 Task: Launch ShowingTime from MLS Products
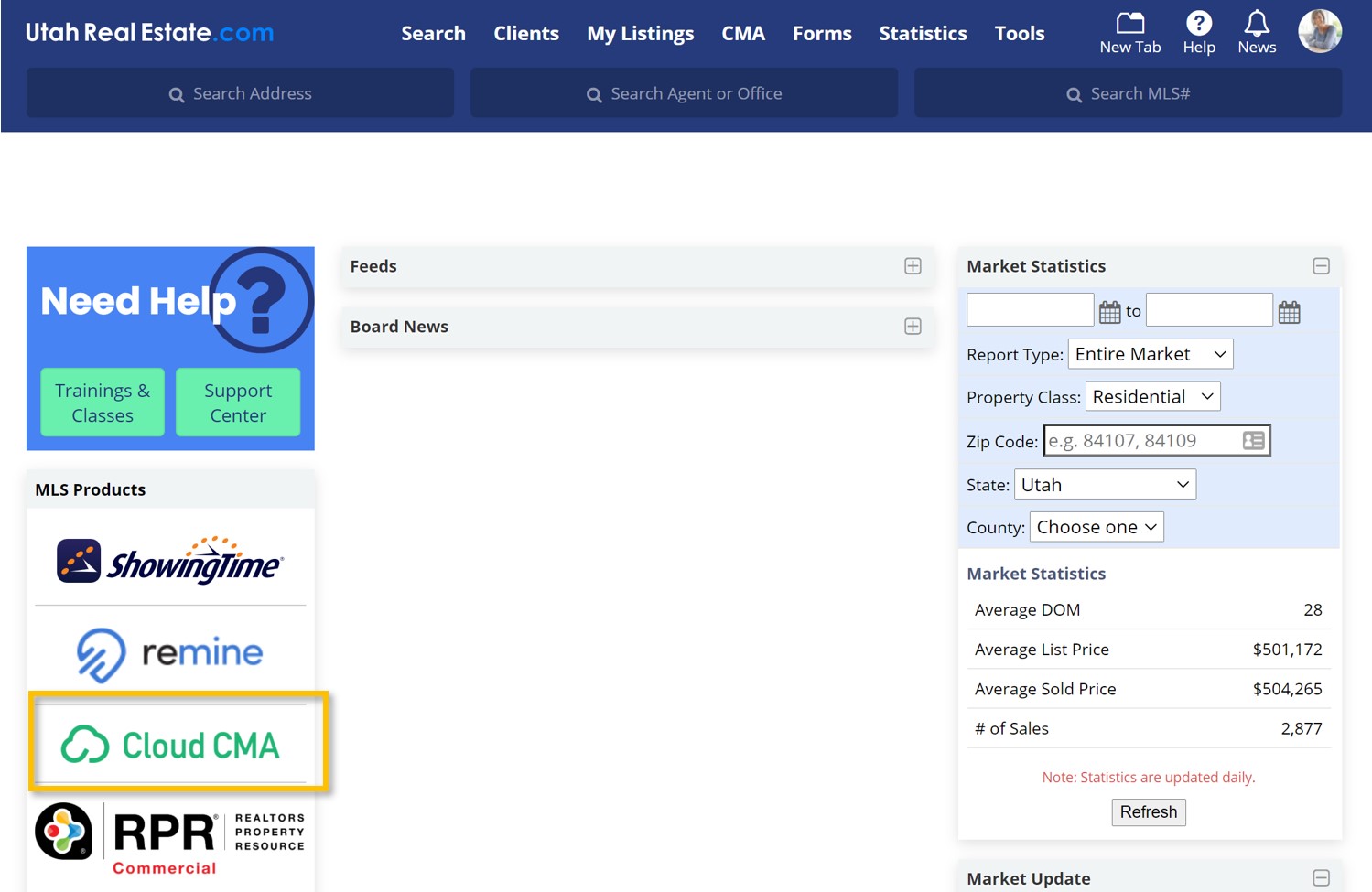(170, 560)
